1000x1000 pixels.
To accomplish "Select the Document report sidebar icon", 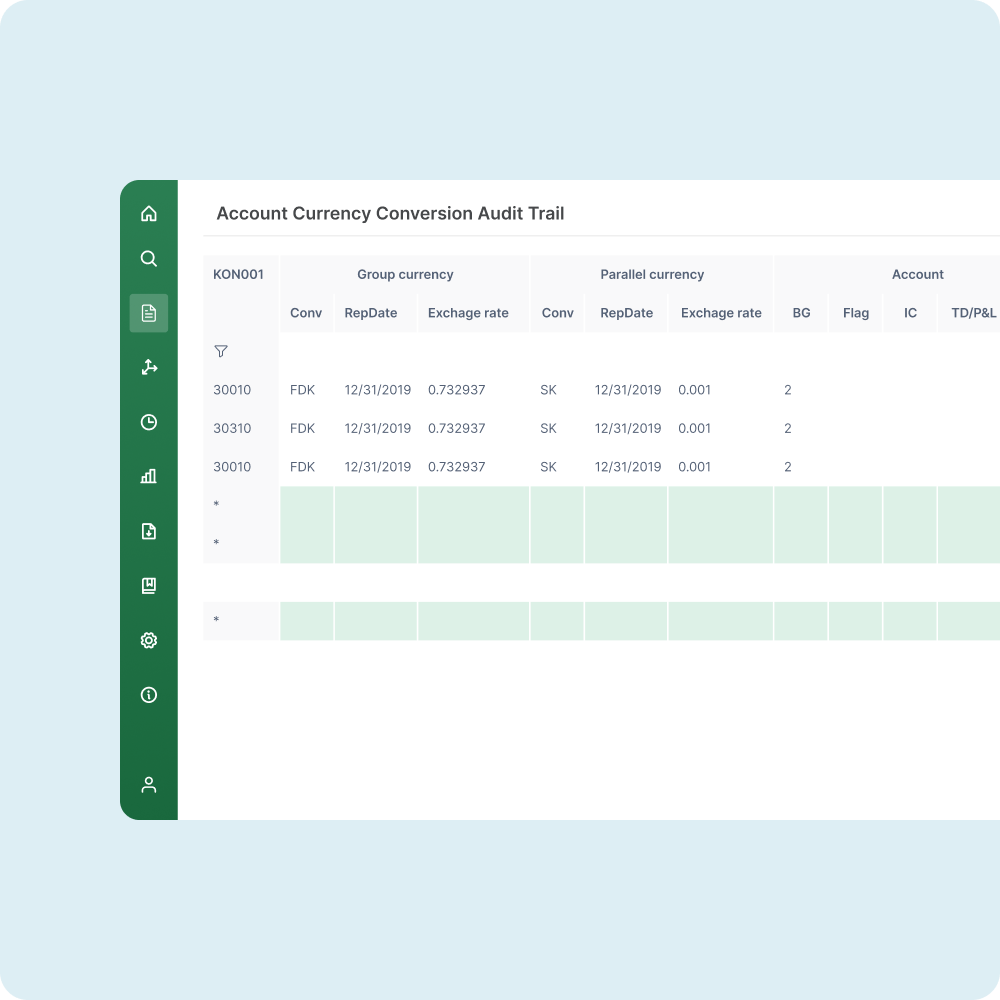I will click(x=149, y=313).
